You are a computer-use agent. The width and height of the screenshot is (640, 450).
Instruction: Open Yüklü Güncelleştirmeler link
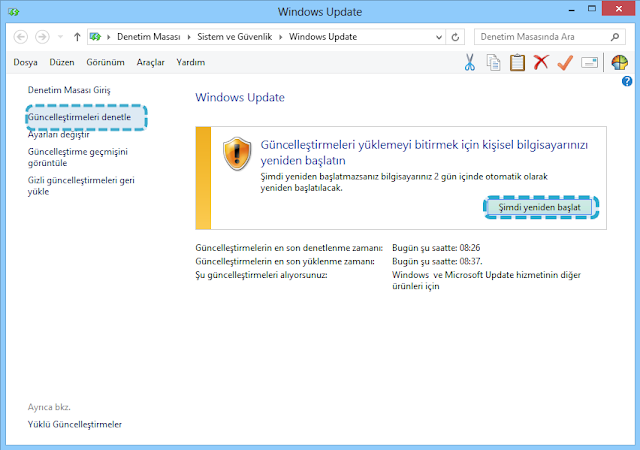pyautogui.click(x=75, y=424)
